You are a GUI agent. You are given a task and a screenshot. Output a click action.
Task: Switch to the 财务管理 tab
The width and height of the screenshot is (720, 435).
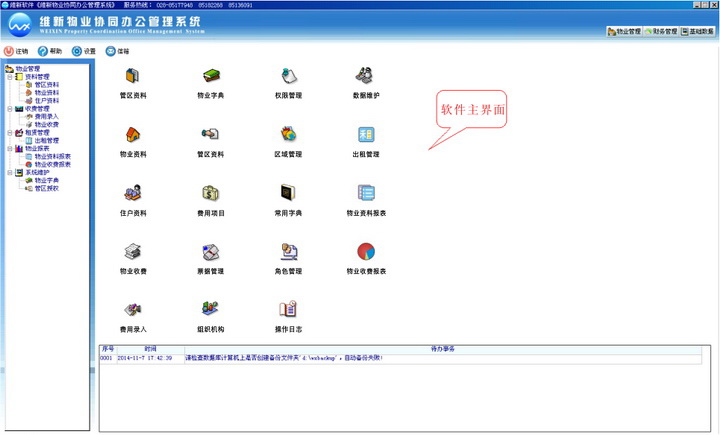coord(661,31)
